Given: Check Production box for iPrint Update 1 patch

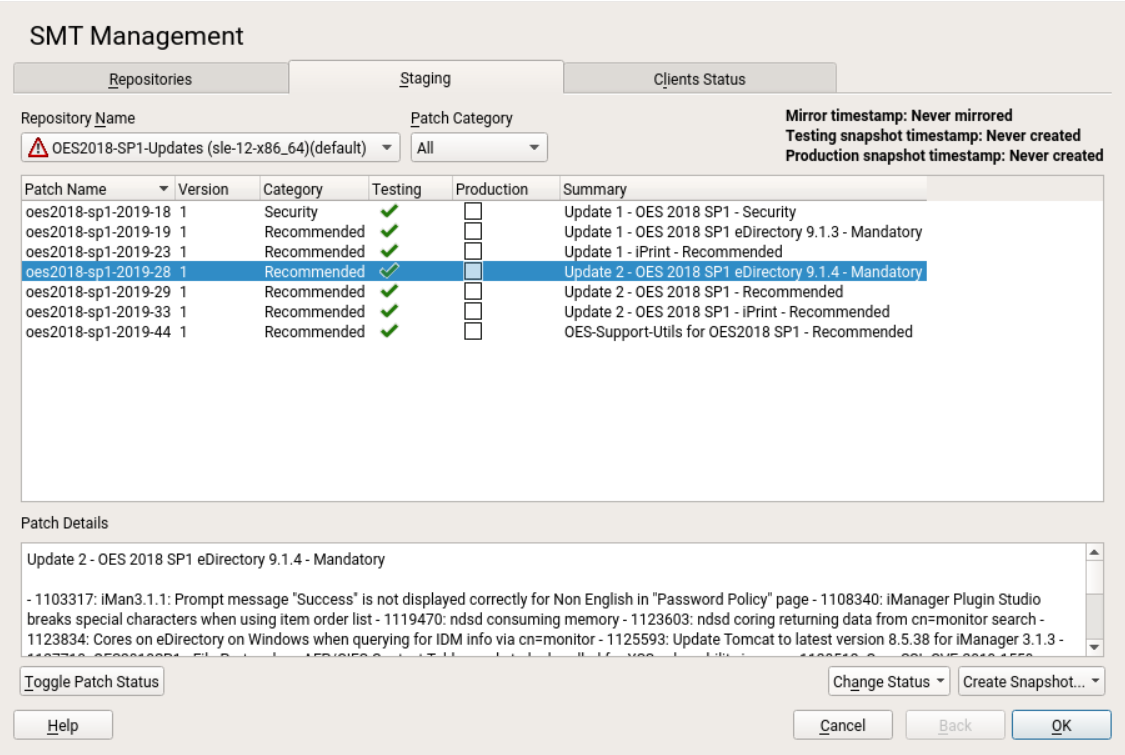Looking at the screenshot, I should pyautogui.click(x=473, y=251).
